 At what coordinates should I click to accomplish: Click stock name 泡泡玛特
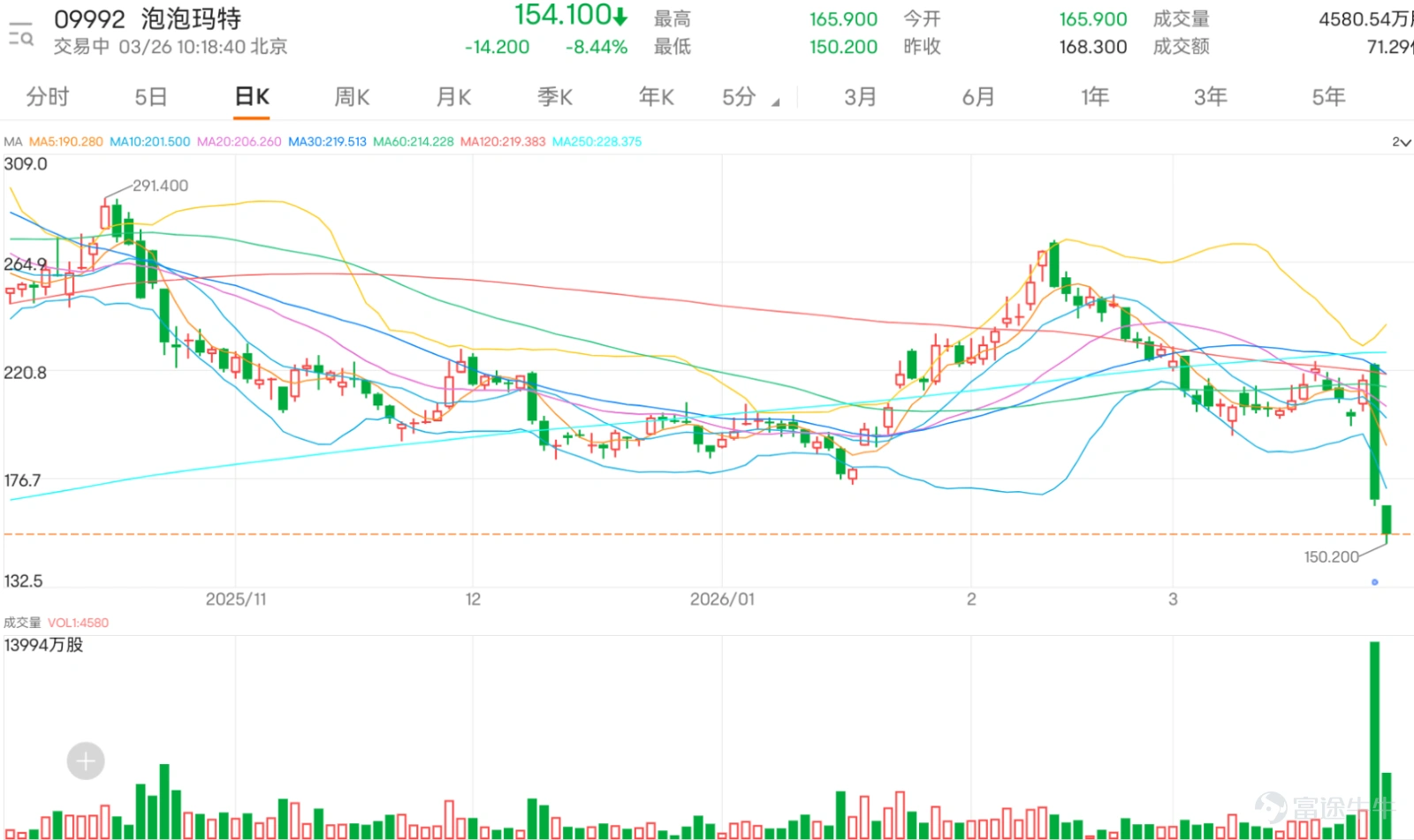click(x=191, y=19)
